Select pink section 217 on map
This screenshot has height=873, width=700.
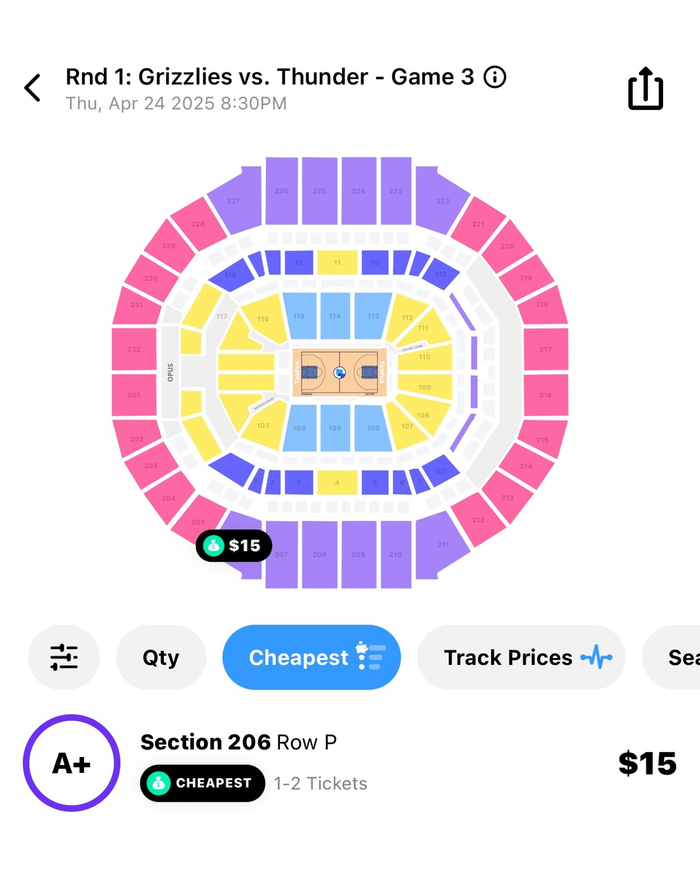click(545, 349)
